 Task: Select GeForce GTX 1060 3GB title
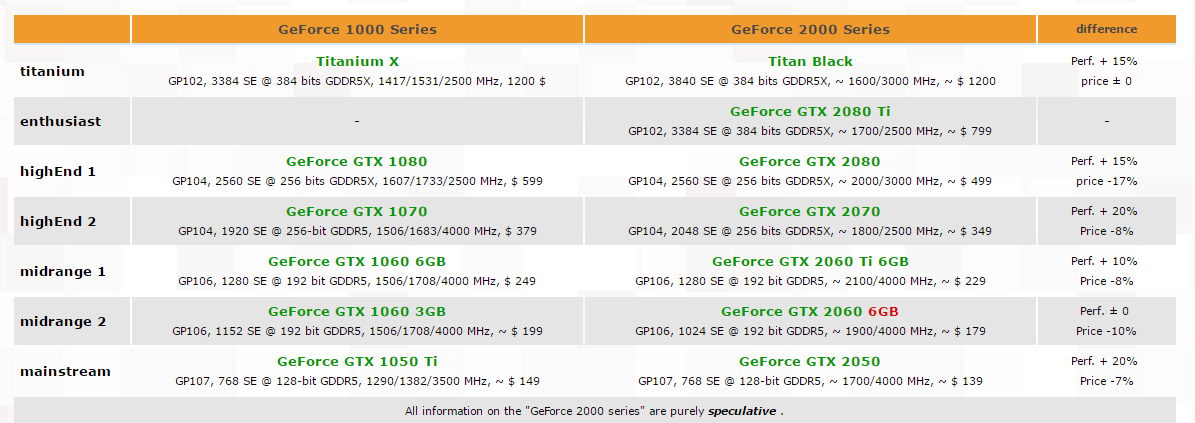(357, 311)
